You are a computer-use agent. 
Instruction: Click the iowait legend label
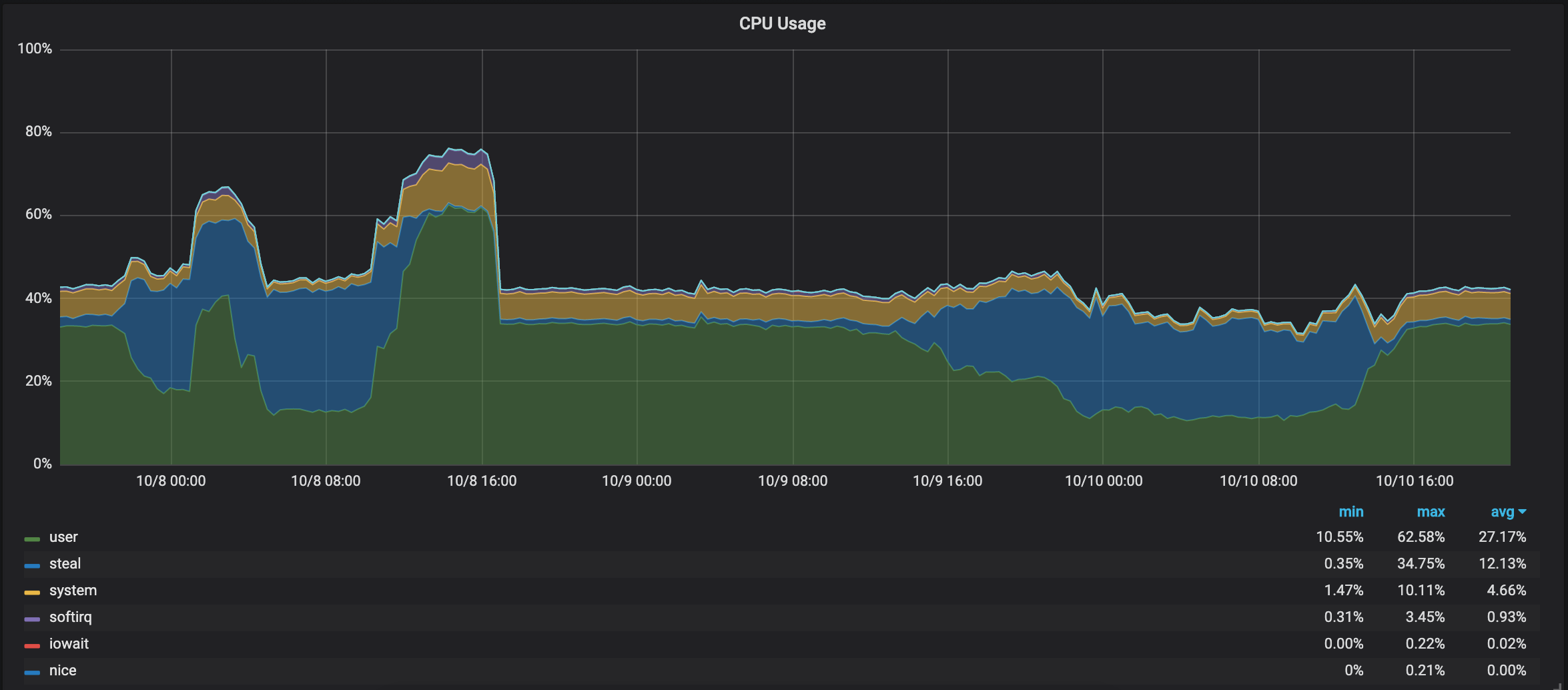tap(69, 644)
